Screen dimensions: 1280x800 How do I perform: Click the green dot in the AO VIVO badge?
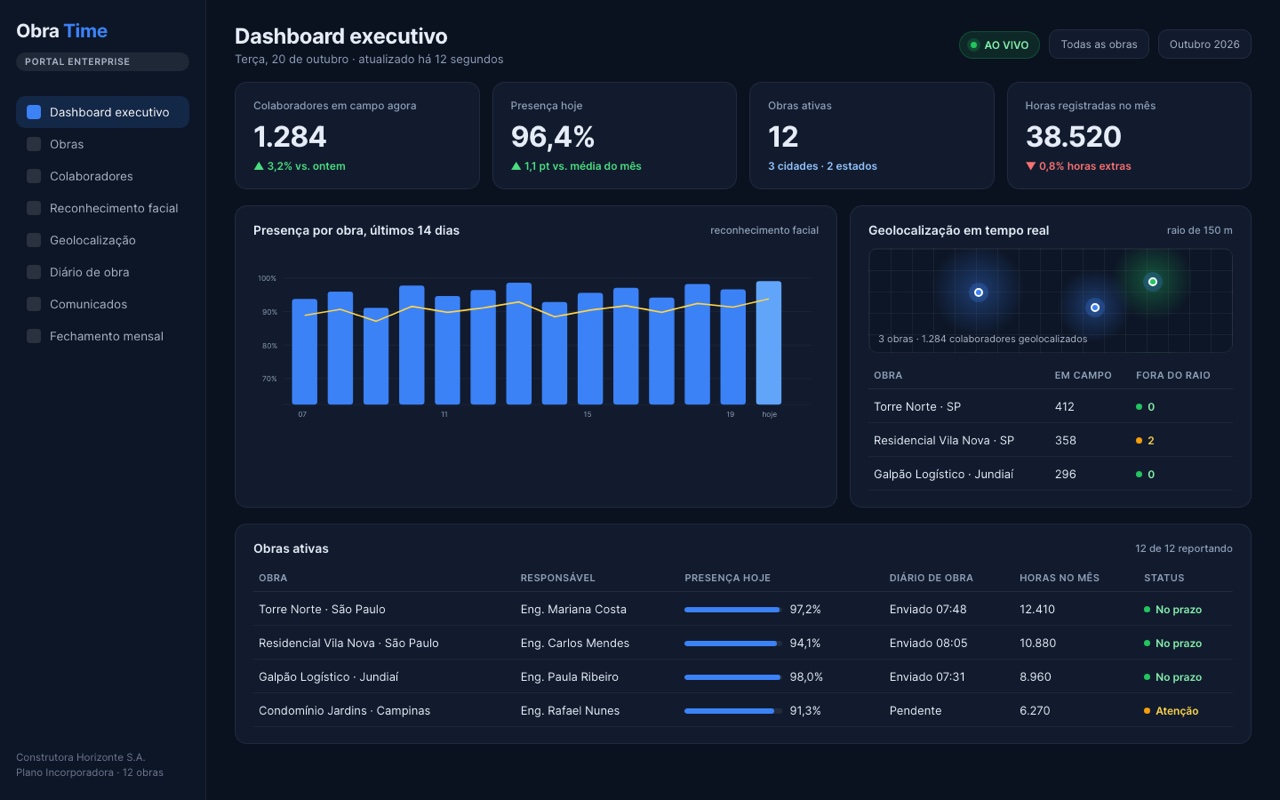click(x=973, y=45)
